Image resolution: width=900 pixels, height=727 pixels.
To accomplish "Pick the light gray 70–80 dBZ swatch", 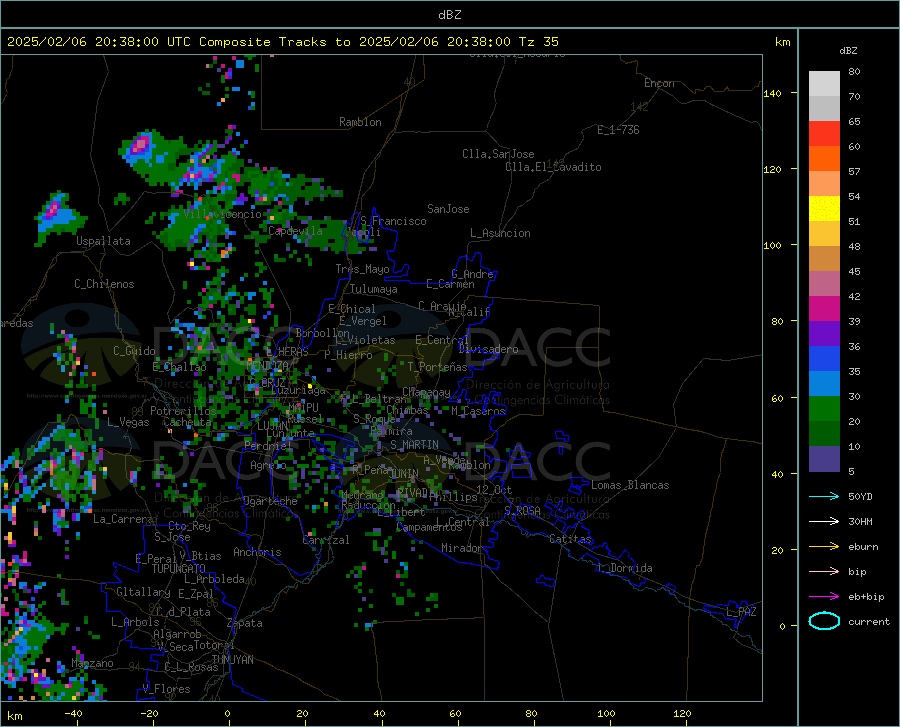I will [824, 84].
